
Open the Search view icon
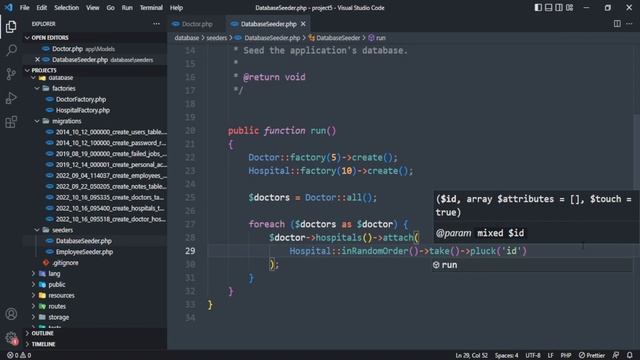click(x=11, y=50)
